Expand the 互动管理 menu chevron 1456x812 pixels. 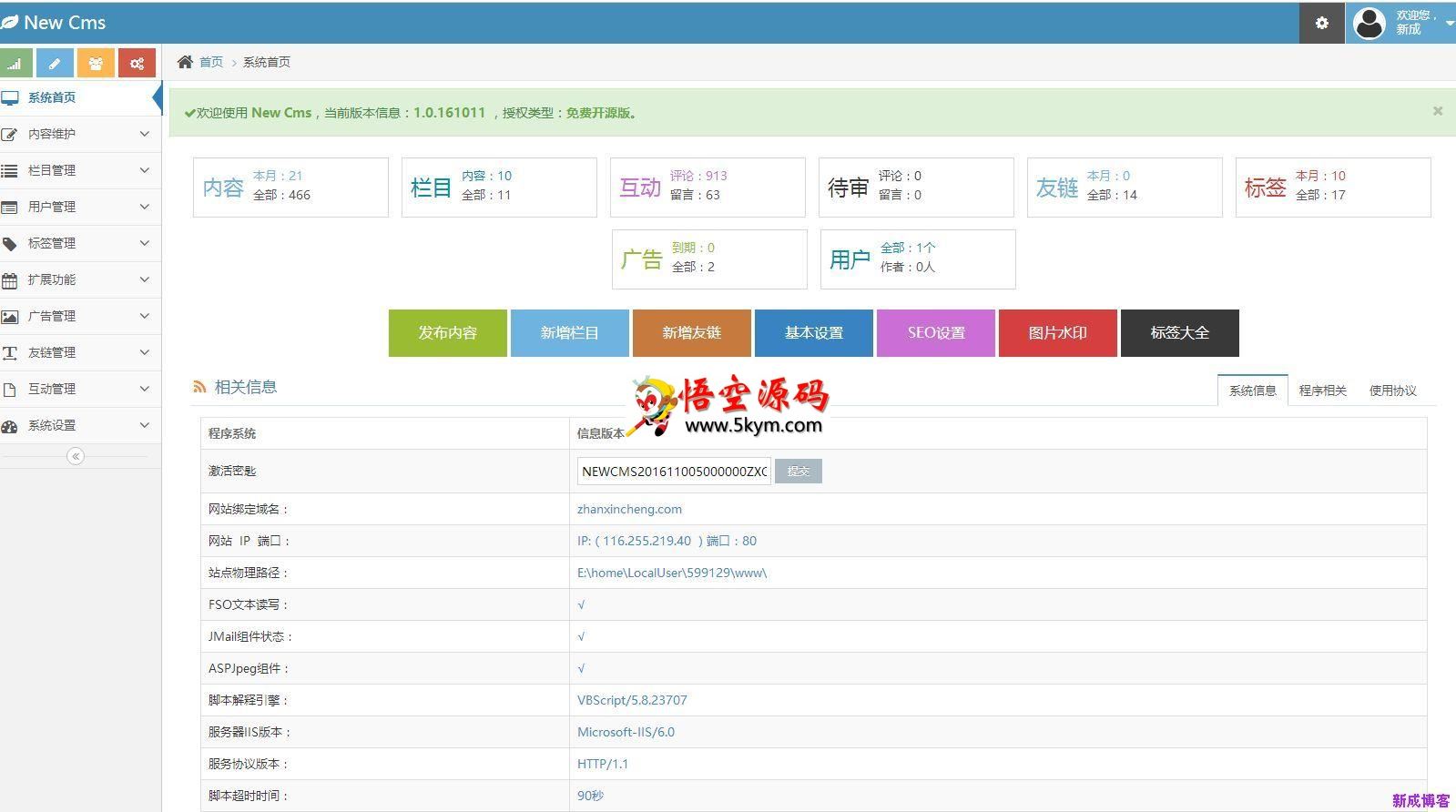(x=144, y=389)
